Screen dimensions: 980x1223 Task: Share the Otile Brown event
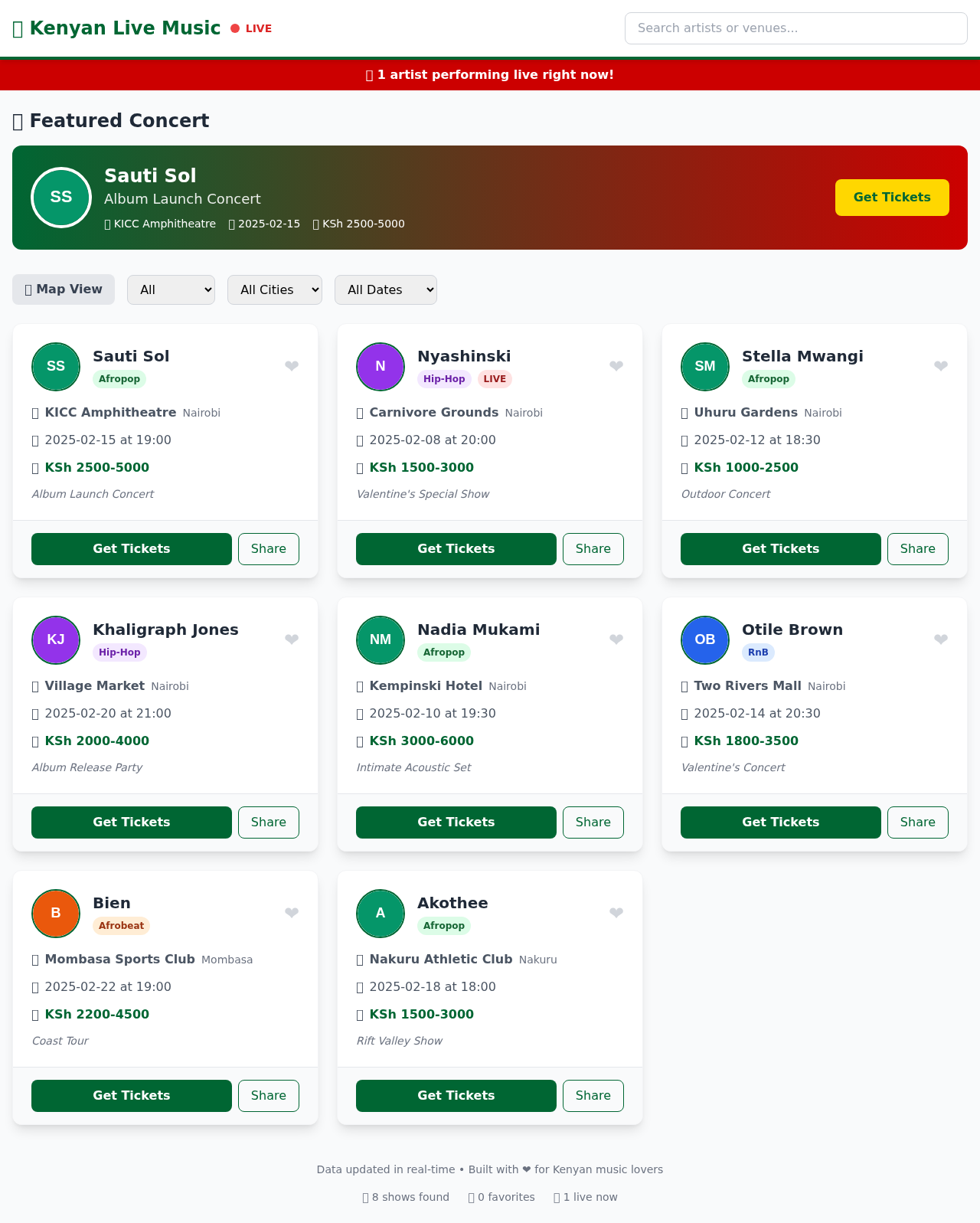click(918, 822)
